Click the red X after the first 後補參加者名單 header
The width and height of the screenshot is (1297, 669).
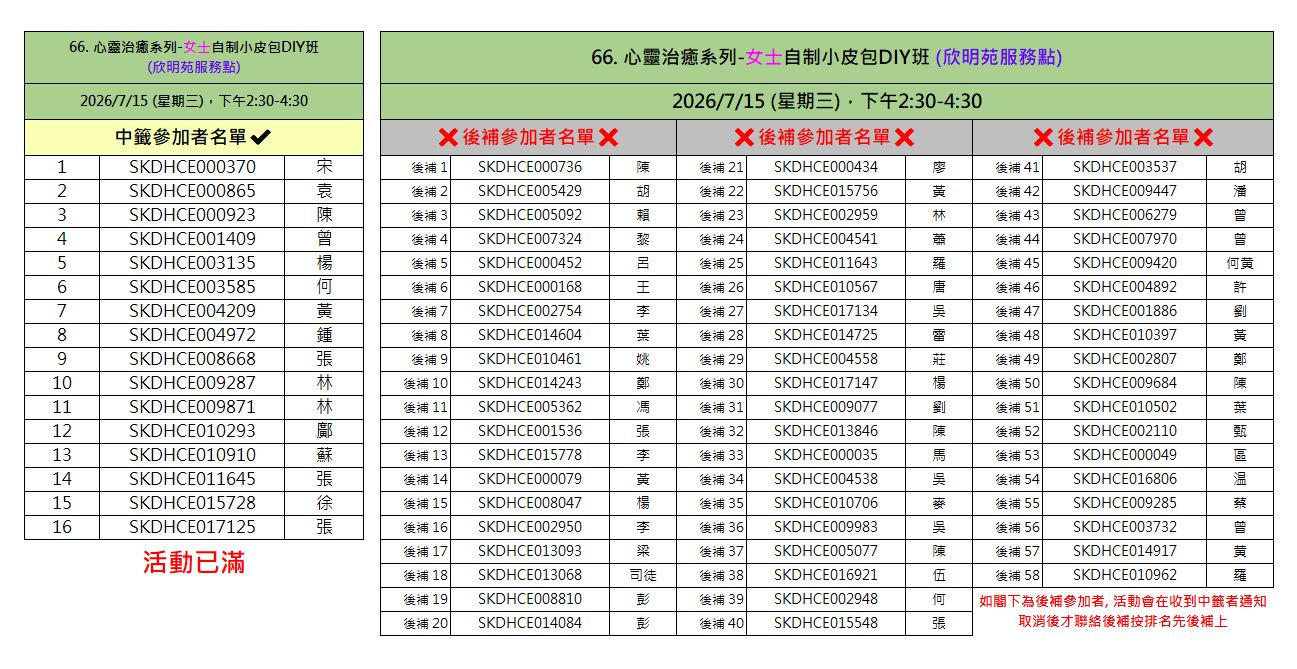[608, 138]
